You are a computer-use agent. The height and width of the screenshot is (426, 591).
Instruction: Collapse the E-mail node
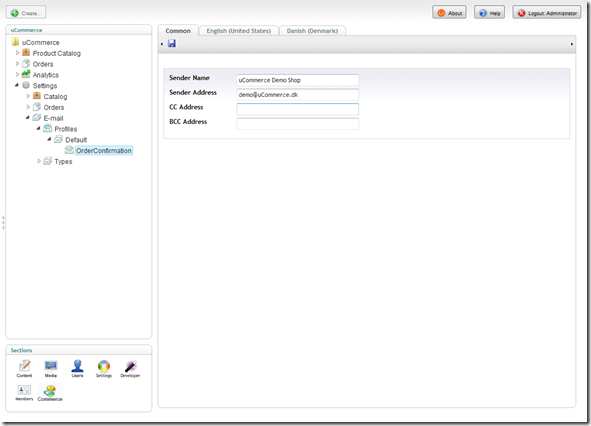tap(28, 118)
